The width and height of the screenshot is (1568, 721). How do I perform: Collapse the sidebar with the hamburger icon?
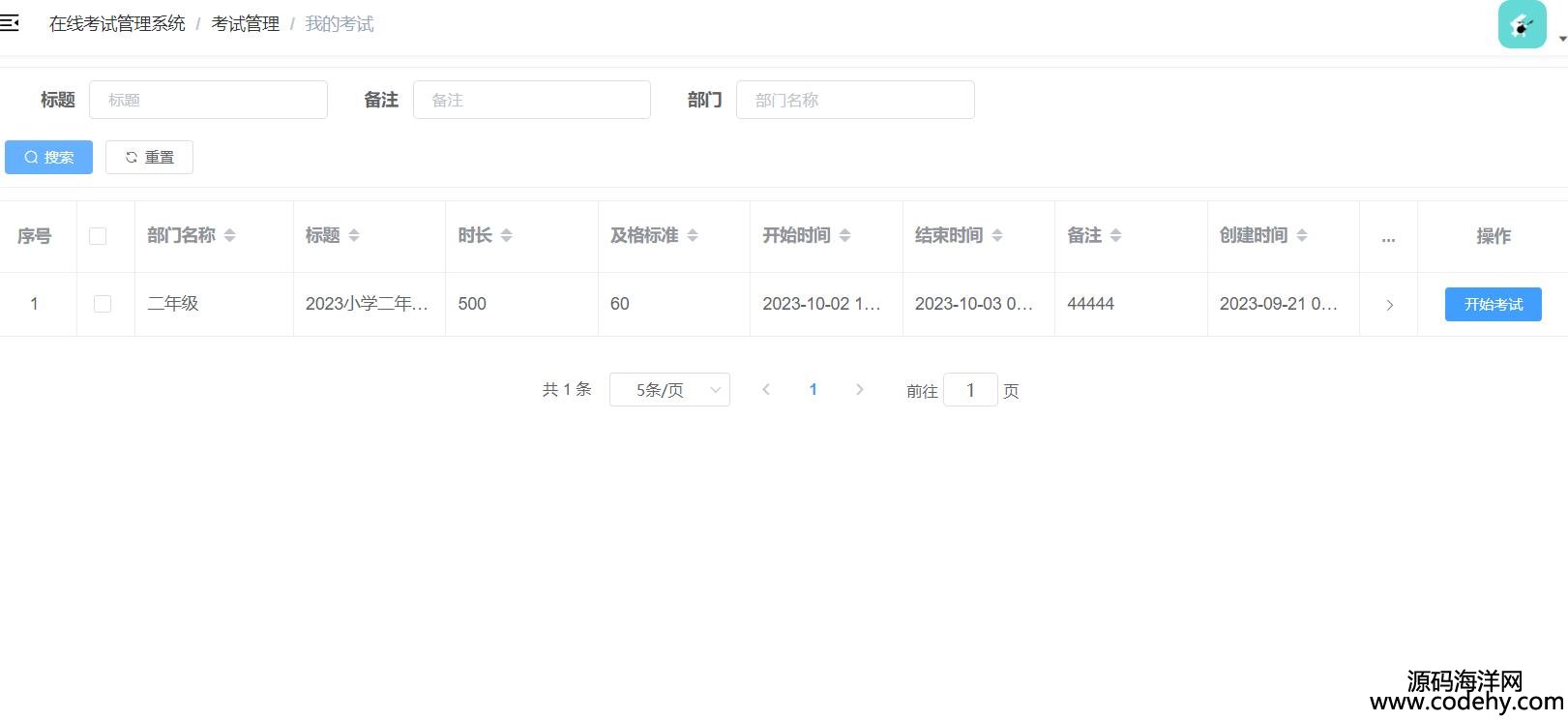(x=10, y=23)
